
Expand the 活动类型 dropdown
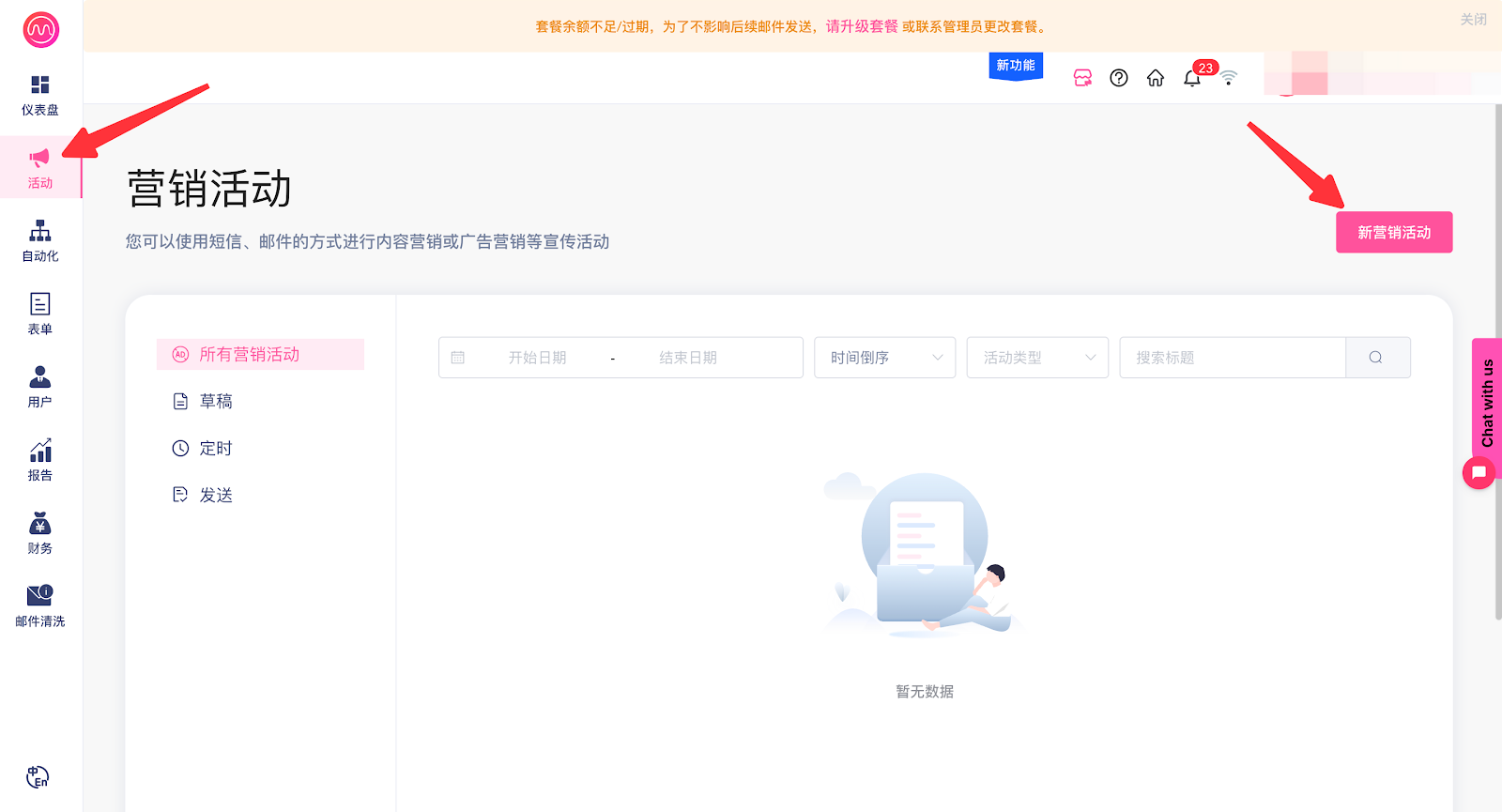(1037, 358)
